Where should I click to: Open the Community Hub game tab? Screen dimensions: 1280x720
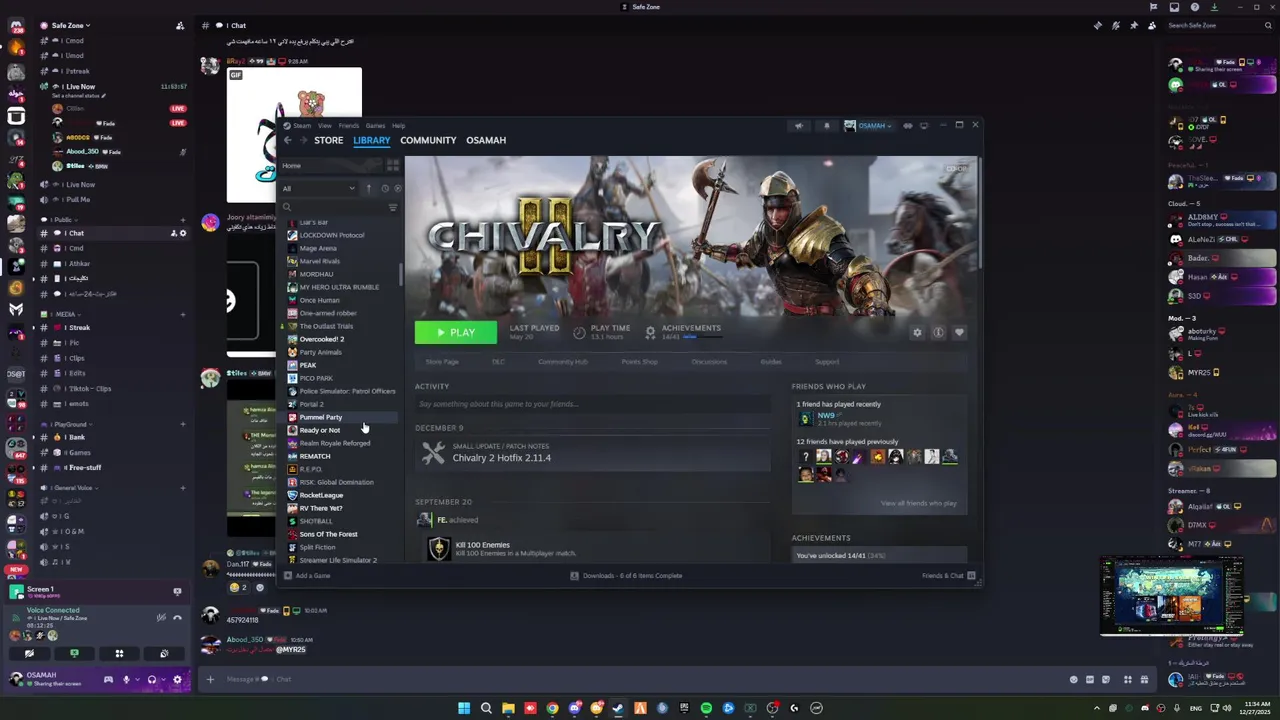(563, 362)
